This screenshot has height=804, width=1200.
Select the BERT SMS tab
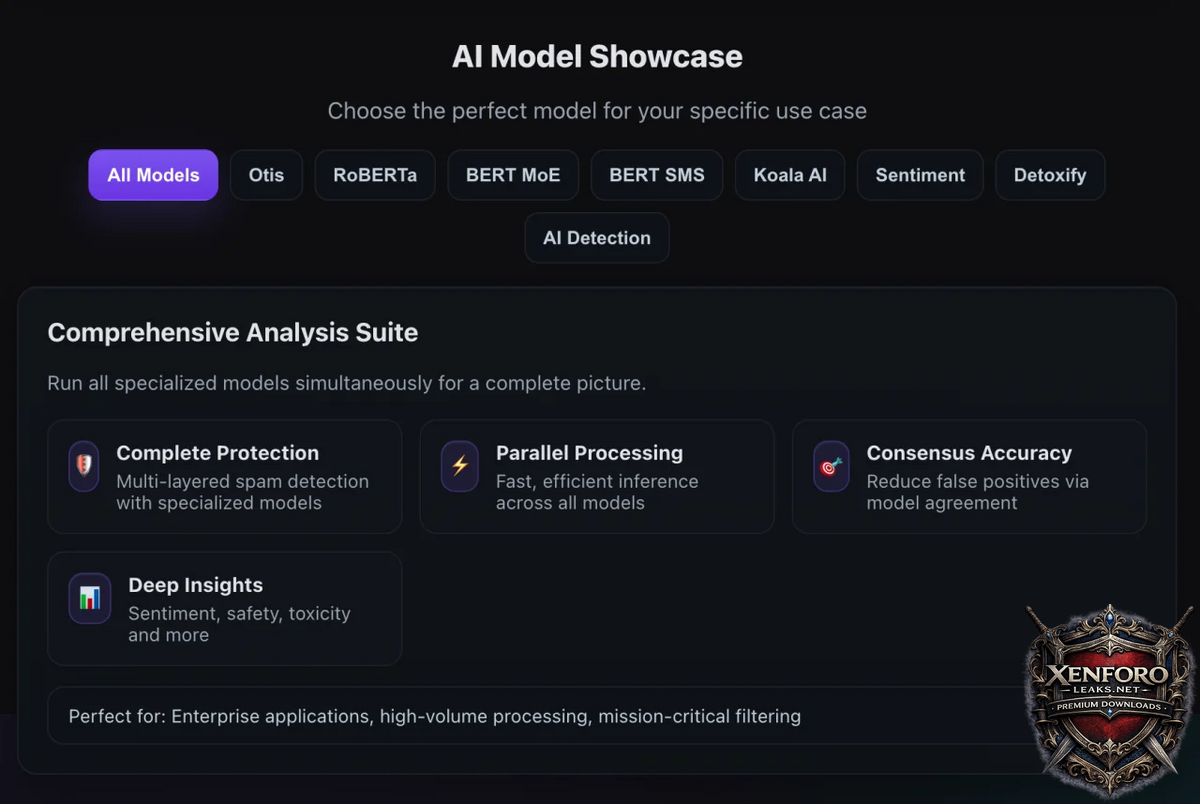tap(657, 175)
